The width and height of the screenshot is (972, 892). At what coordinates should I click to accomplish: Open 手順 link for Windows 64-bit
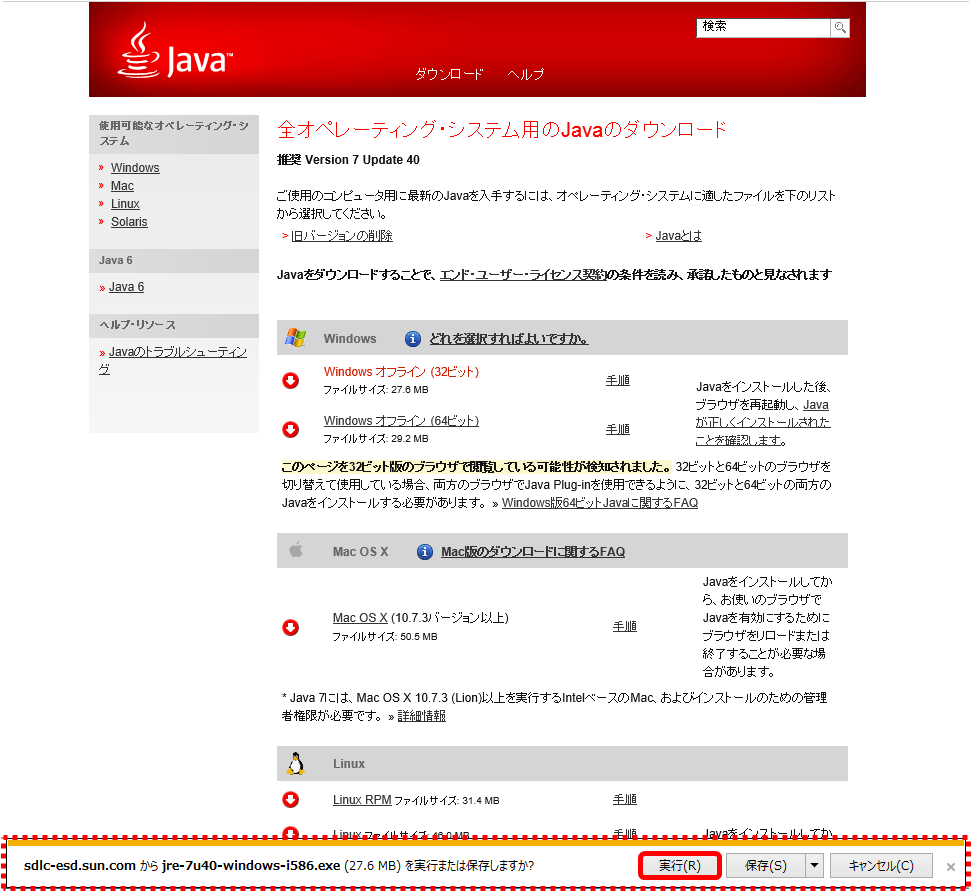click(617, 429)
